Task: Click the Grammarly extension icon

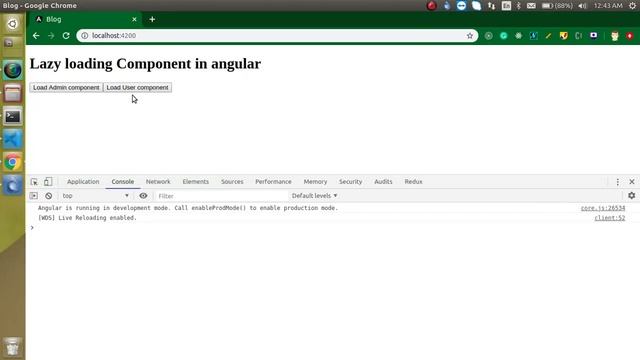Action: pos(504,36)
